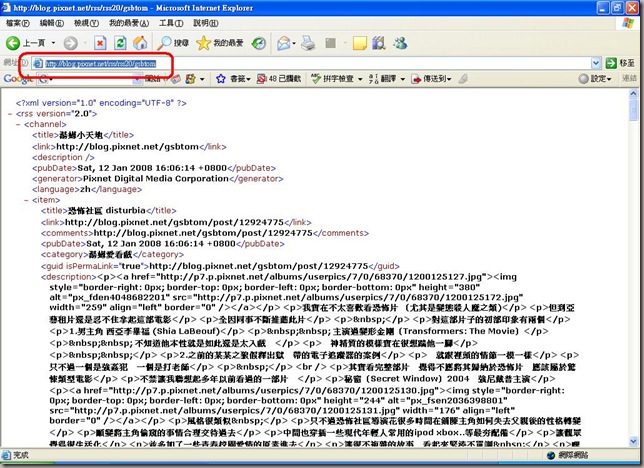Click the grey Forward arrow button
644x468 pixels.
[71, 43]
